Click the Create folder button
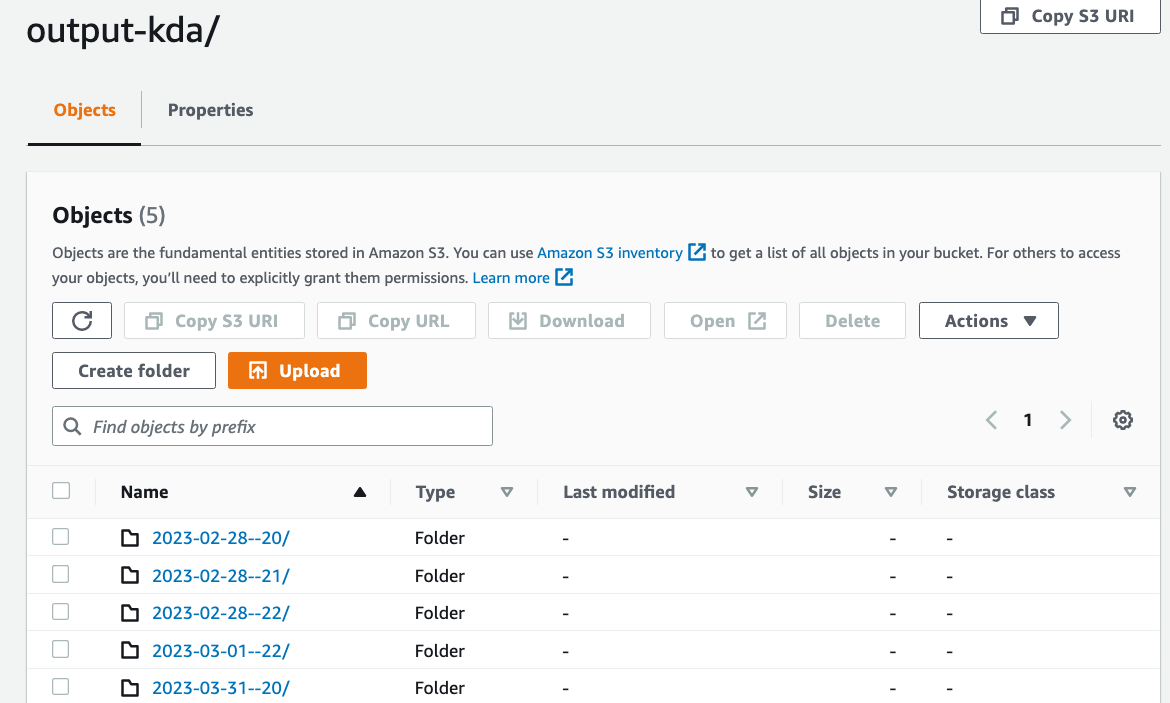 coord(133,370)
